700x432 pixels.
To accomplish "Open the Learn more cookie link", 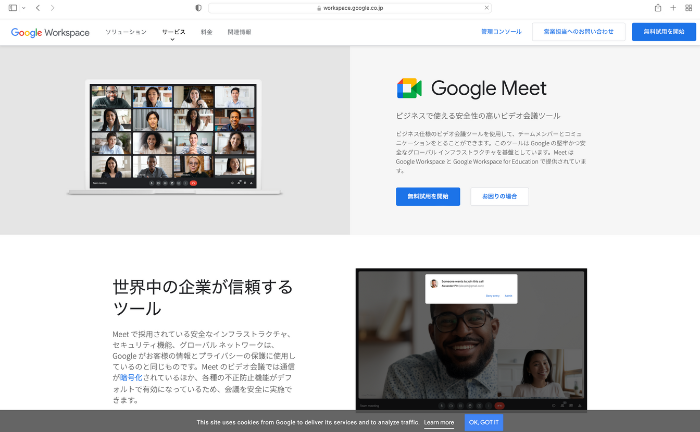I will click(439, 422).
